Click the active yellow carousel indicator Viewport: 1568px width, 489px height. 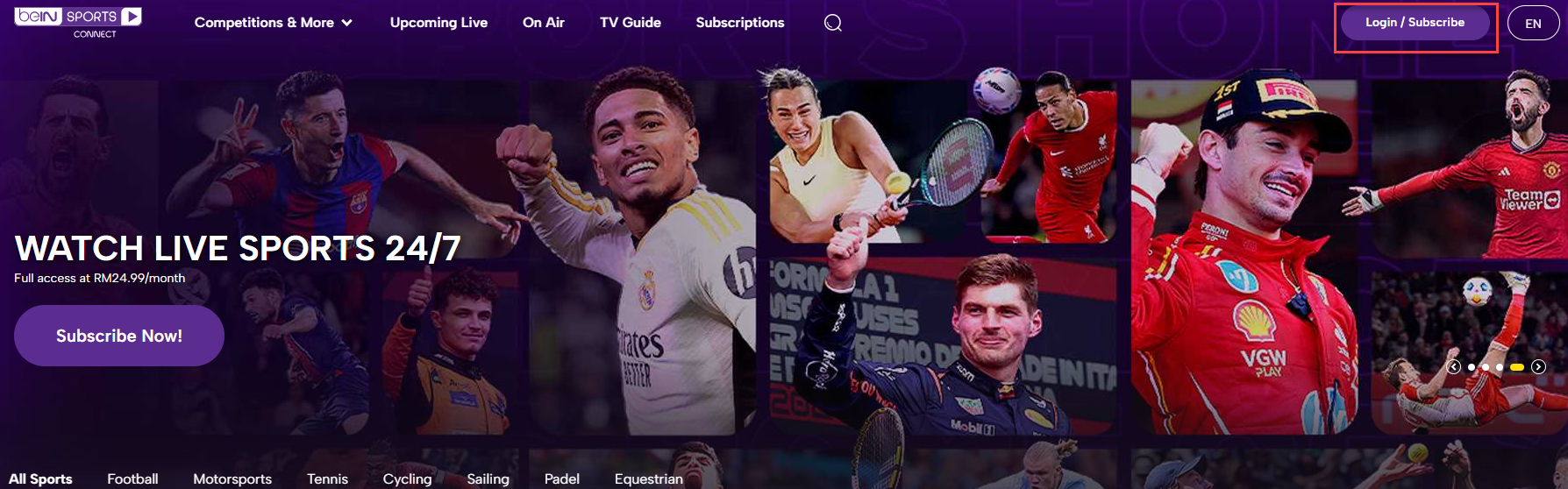click(x=1517, y=367)
